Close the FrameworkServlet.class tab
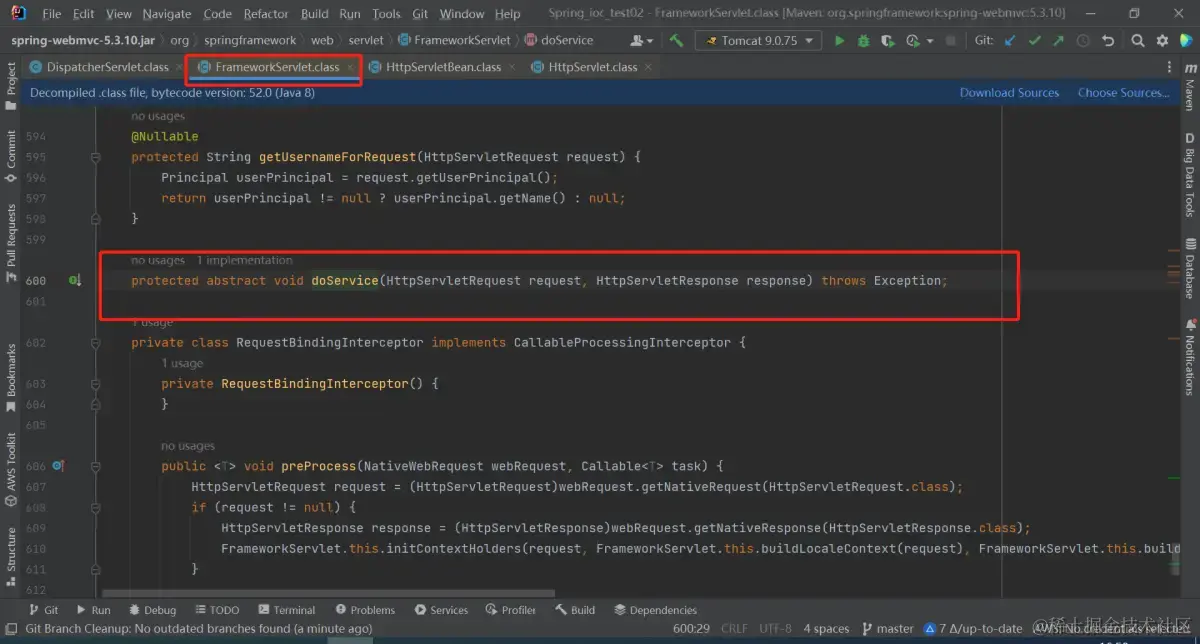This screenshot has width=1200, height=644. (x=350, y=67)
